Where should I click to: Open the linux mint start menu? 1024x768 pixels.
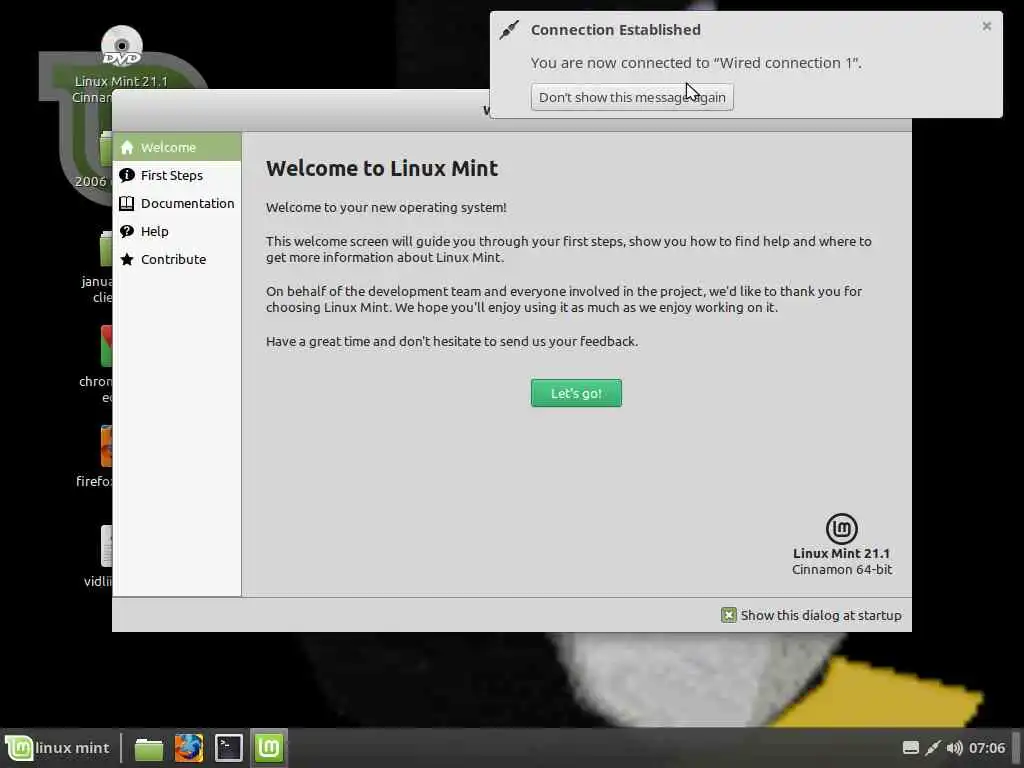tap(57, 748)
